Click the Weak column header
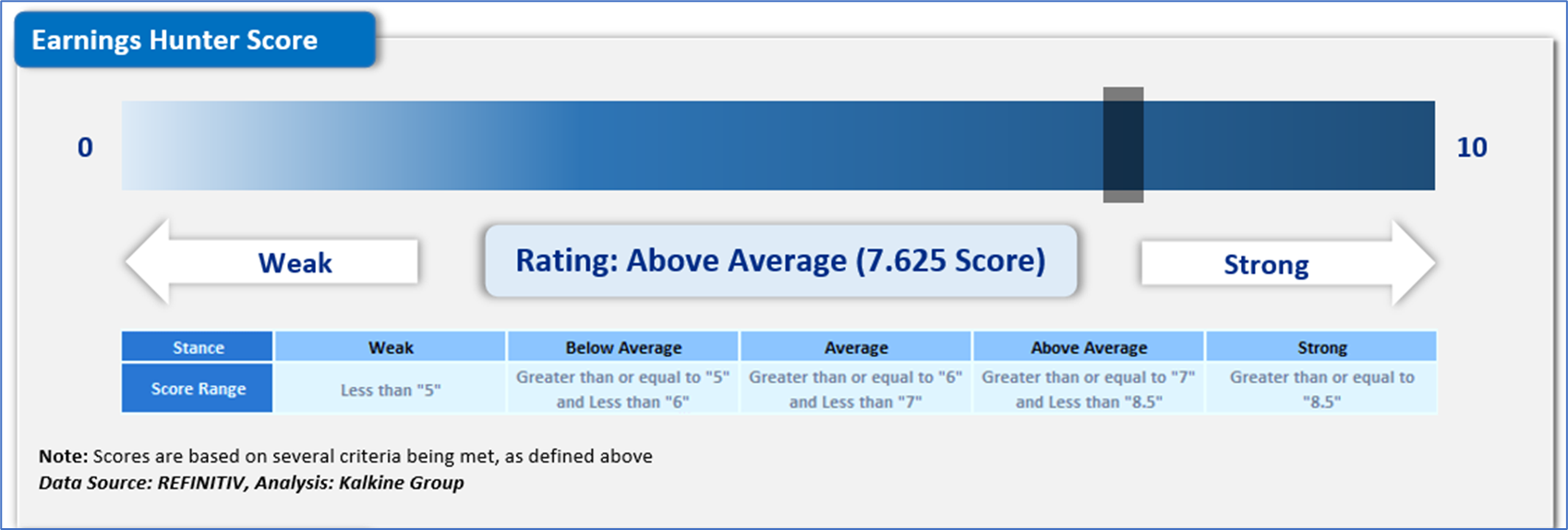The width and height of the screenshot is (1568, 530). click(391, 347)
